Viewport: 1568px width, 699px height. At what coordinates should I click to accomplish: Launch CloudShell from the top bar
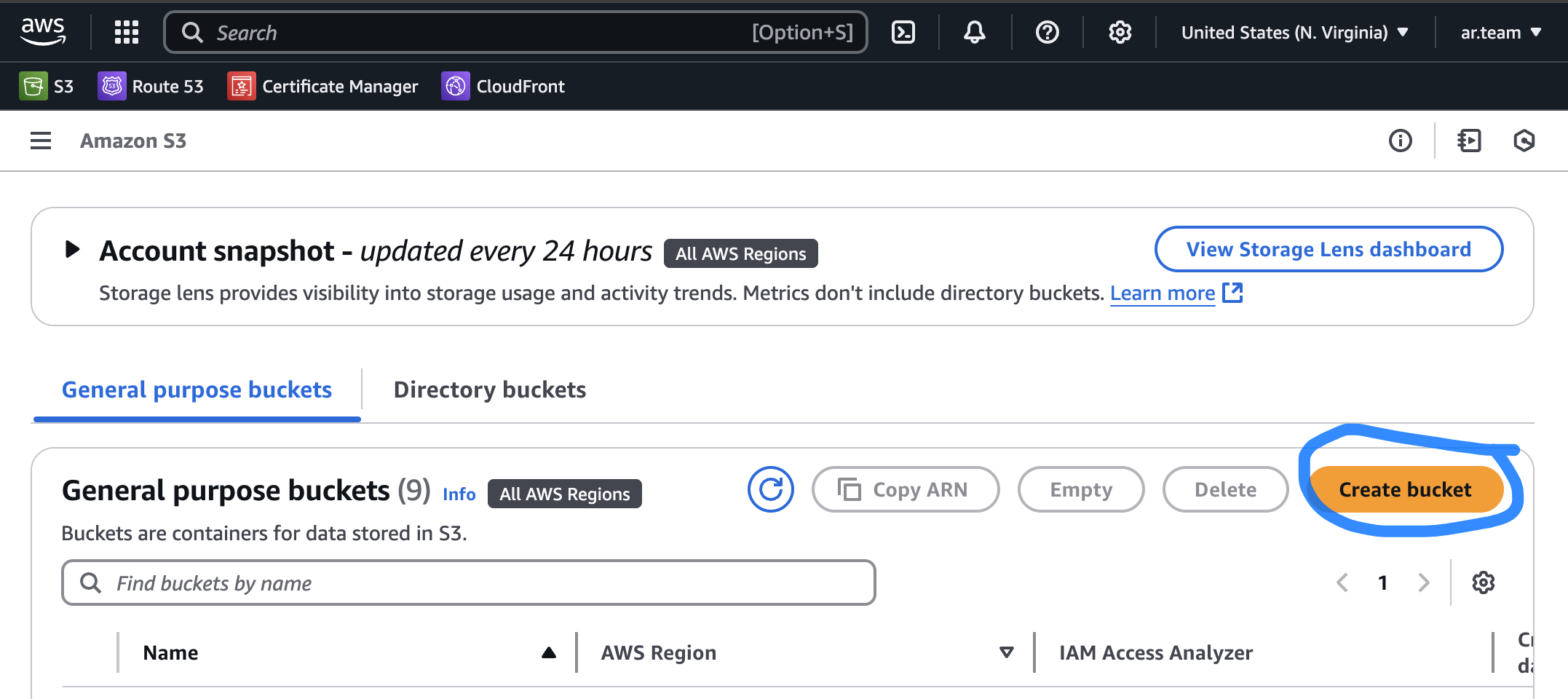click(x=903, y=32)
